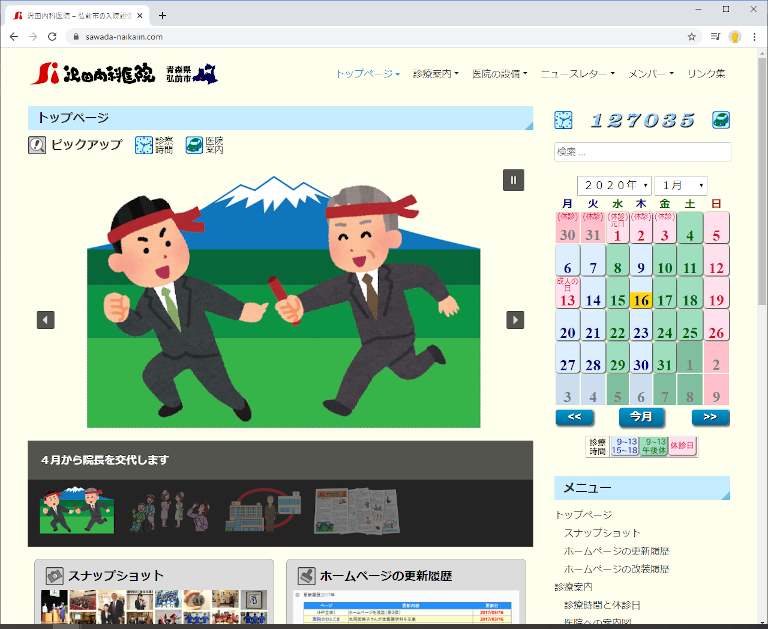Bookmark this page with the star icon
768x629 pixels.
point(692,36)
